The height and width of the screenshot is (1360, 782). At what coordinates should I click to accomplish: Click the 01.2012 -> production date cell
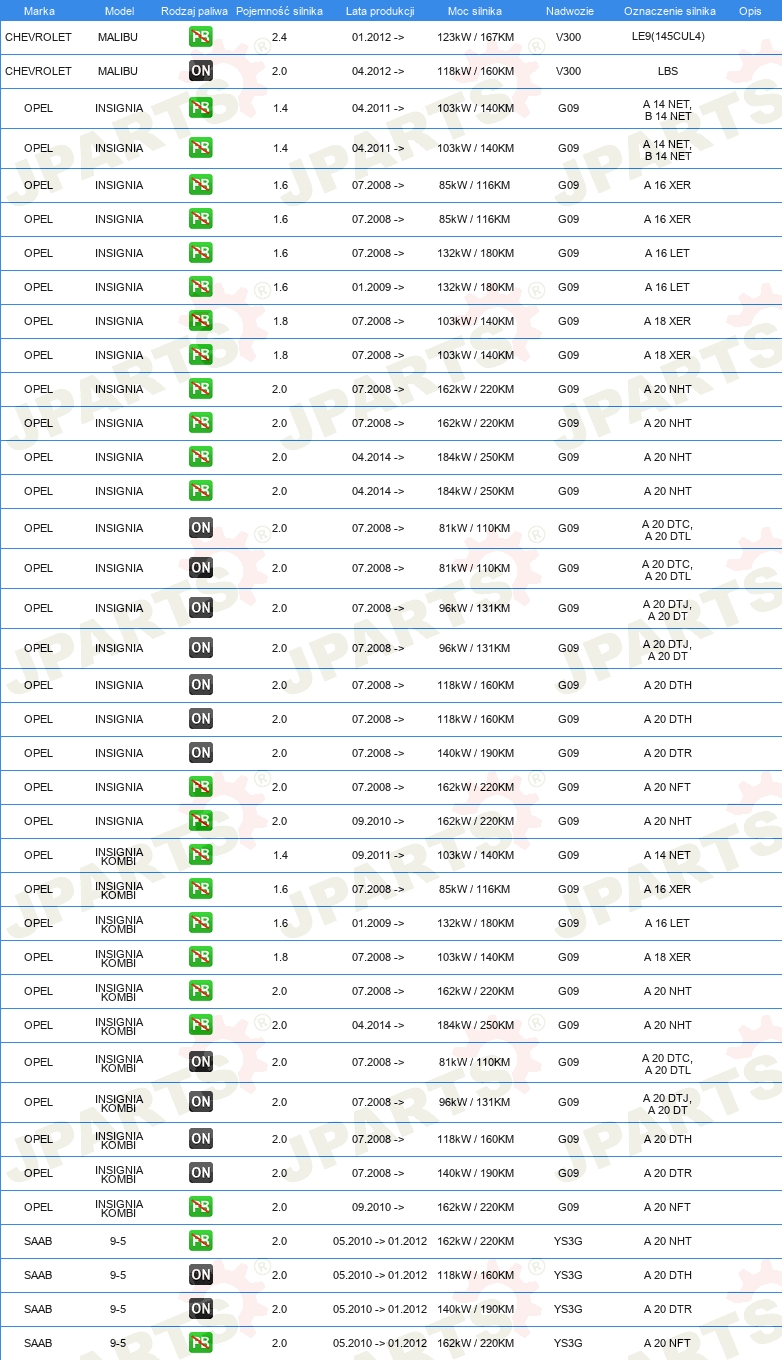pos(378,37)
